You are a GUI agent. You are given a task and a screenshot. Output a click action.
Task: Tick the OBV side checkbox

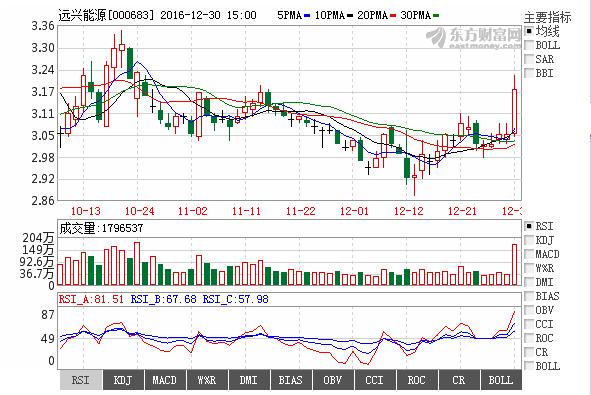pos(530,310)
